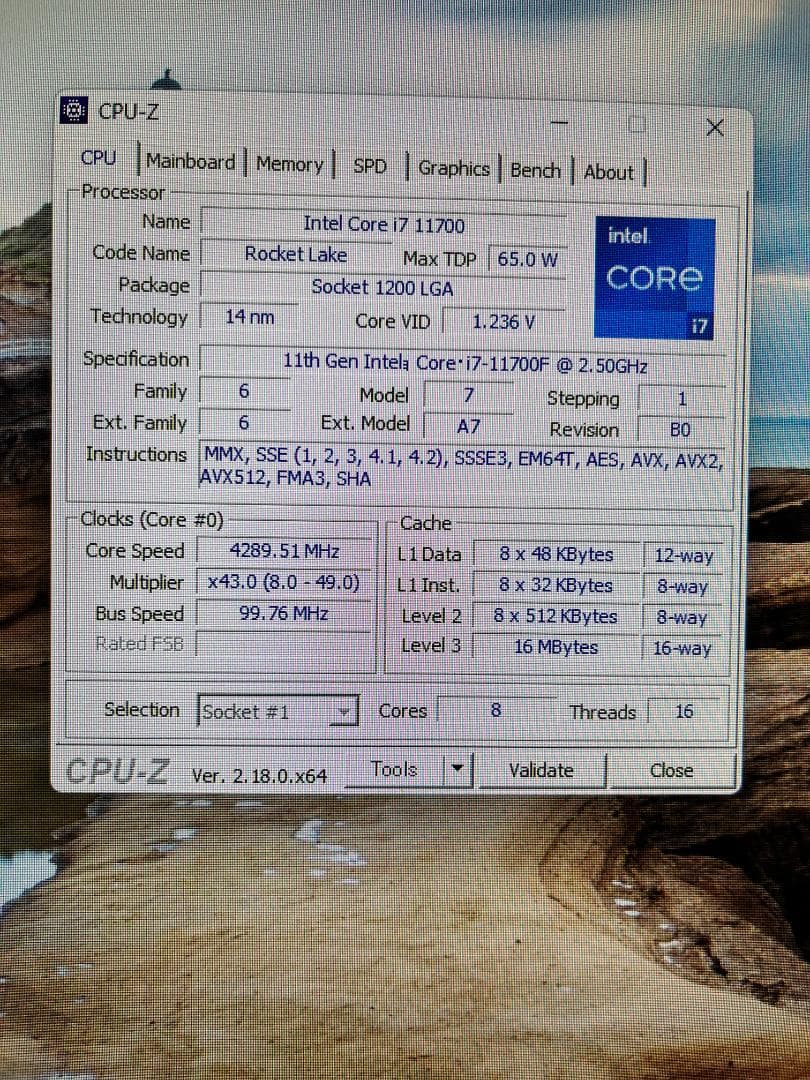Select the SPD tab
The width and height of the screenshot is (810, 1080).
coord(370,167)
